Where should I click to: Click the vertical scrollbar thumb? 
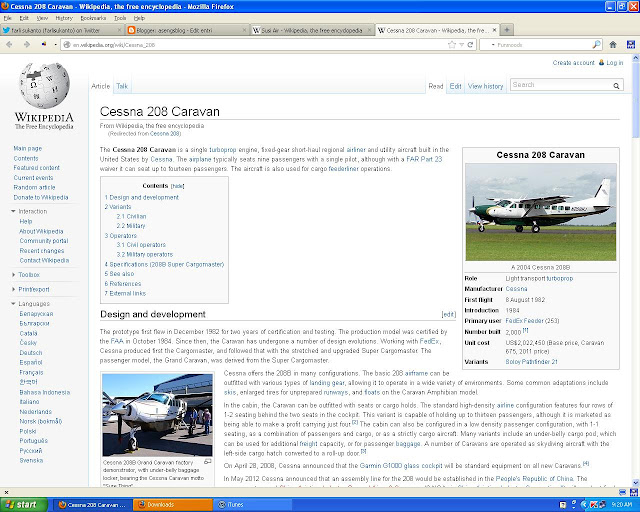[x=636, y=100]
